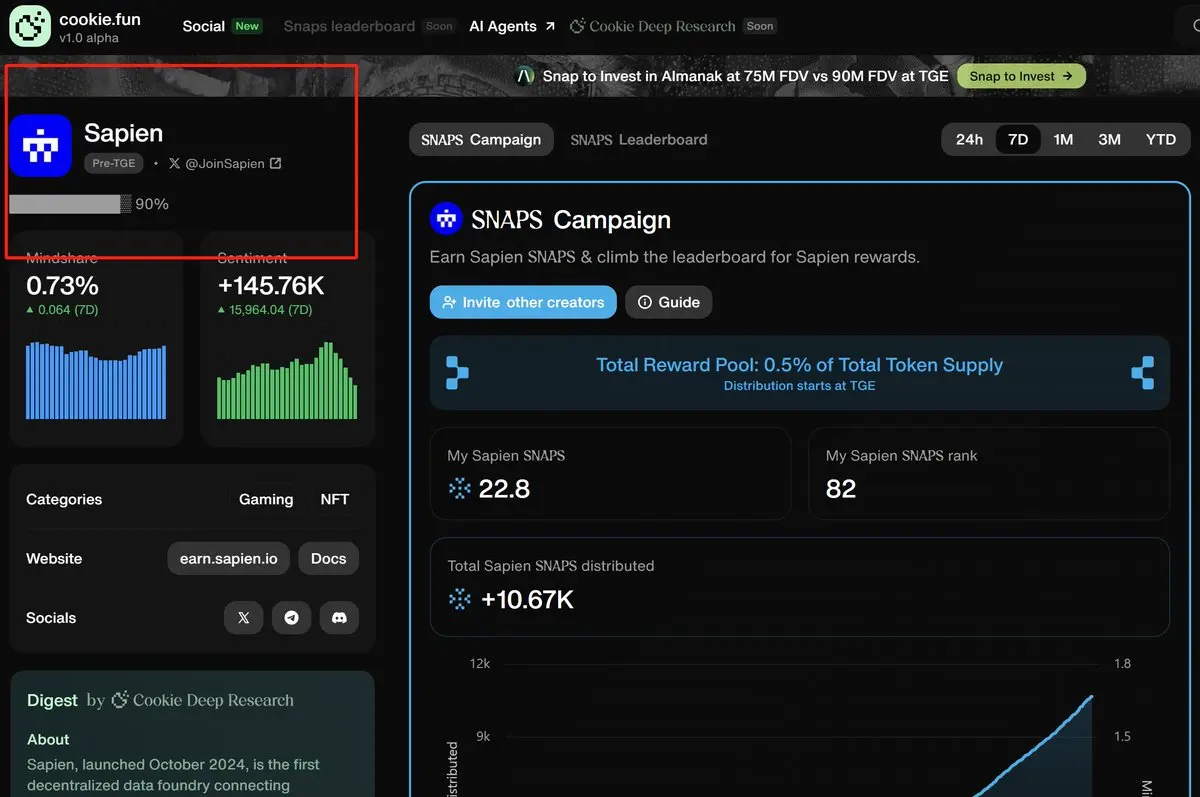Click the cookie icon by Cookie Deep Research nav
Image resolution: width=1200 pixels, height=797 pixels.
click(577, 26)
